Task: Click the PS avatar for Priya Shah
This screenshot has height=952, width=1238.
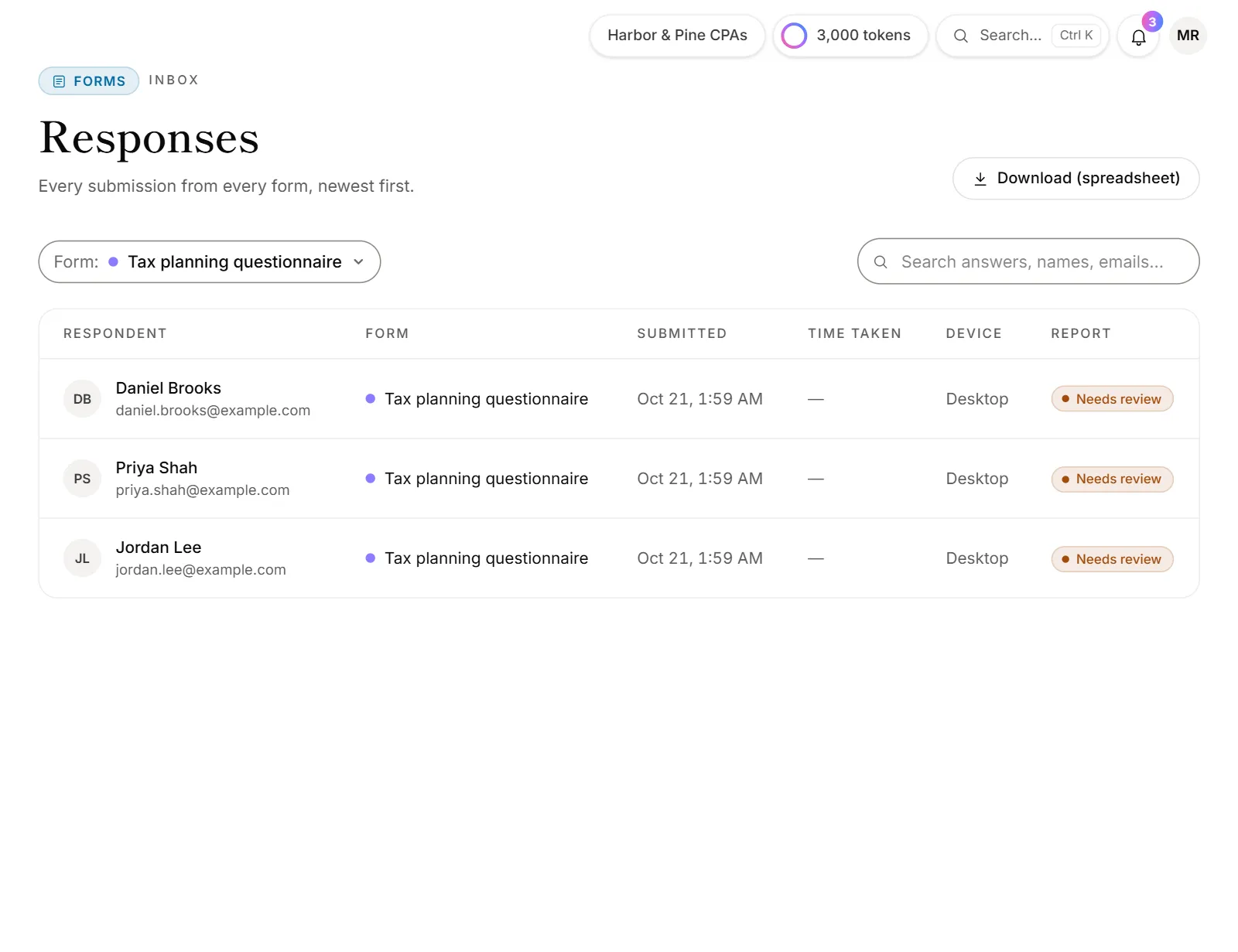Action: 82,479
